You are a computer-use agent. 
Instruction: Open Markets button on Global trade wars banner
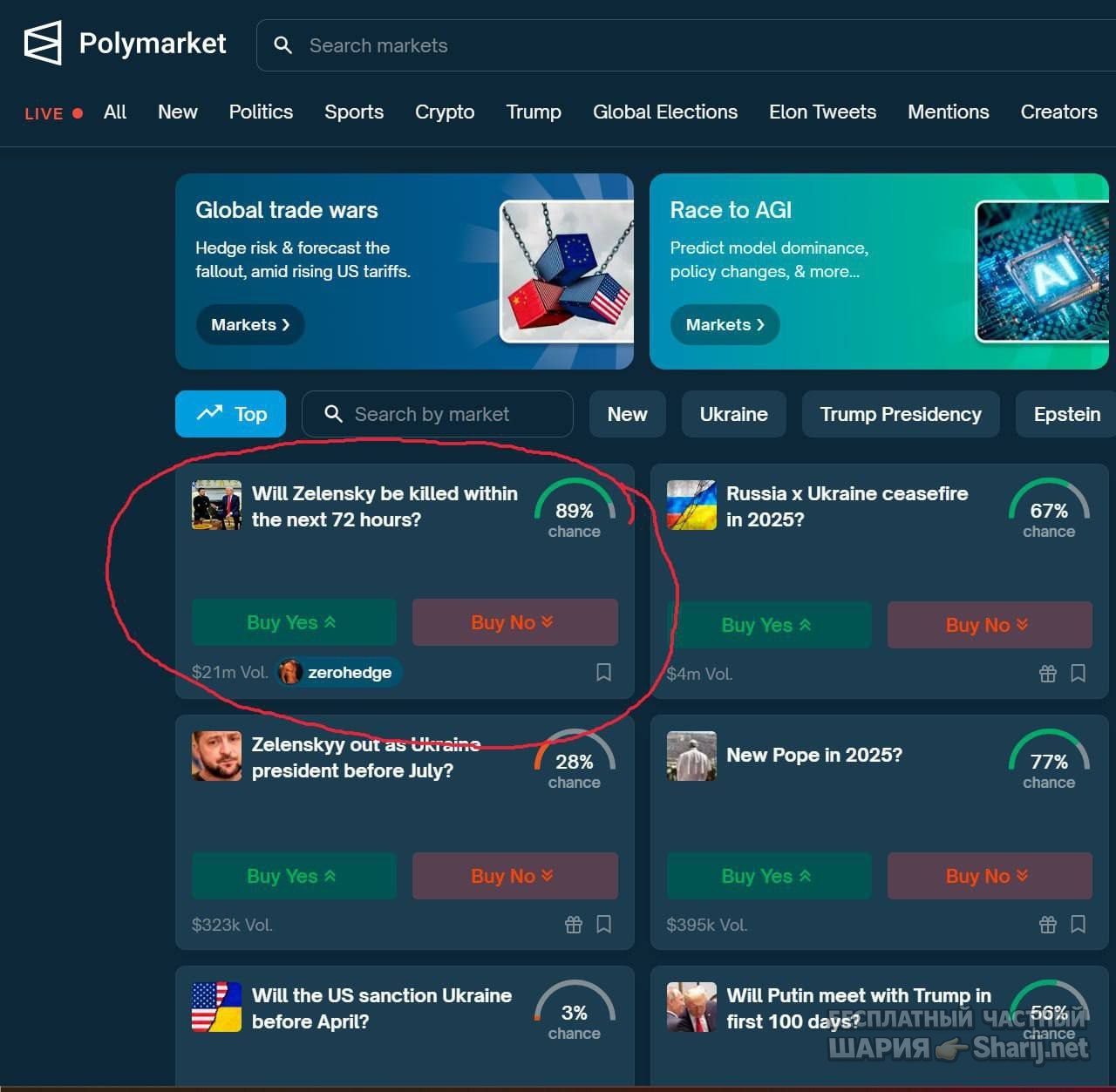point(250,325)
